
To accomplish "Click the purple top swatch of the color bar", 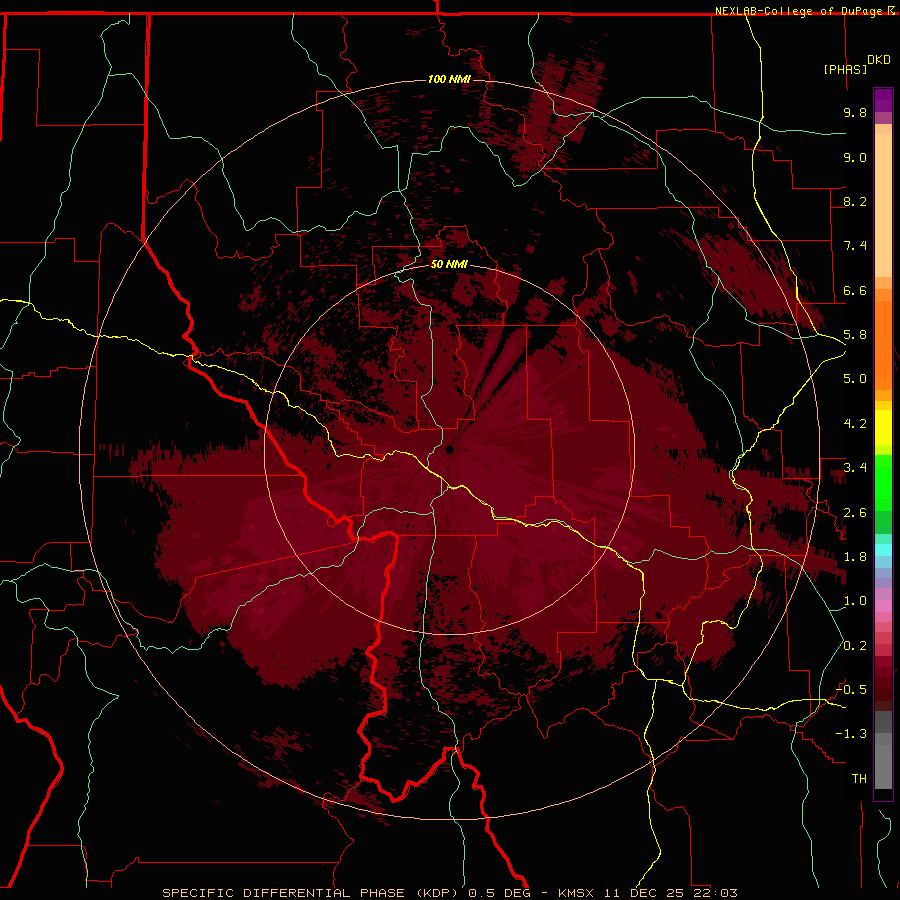I will (x=883, y=100).
